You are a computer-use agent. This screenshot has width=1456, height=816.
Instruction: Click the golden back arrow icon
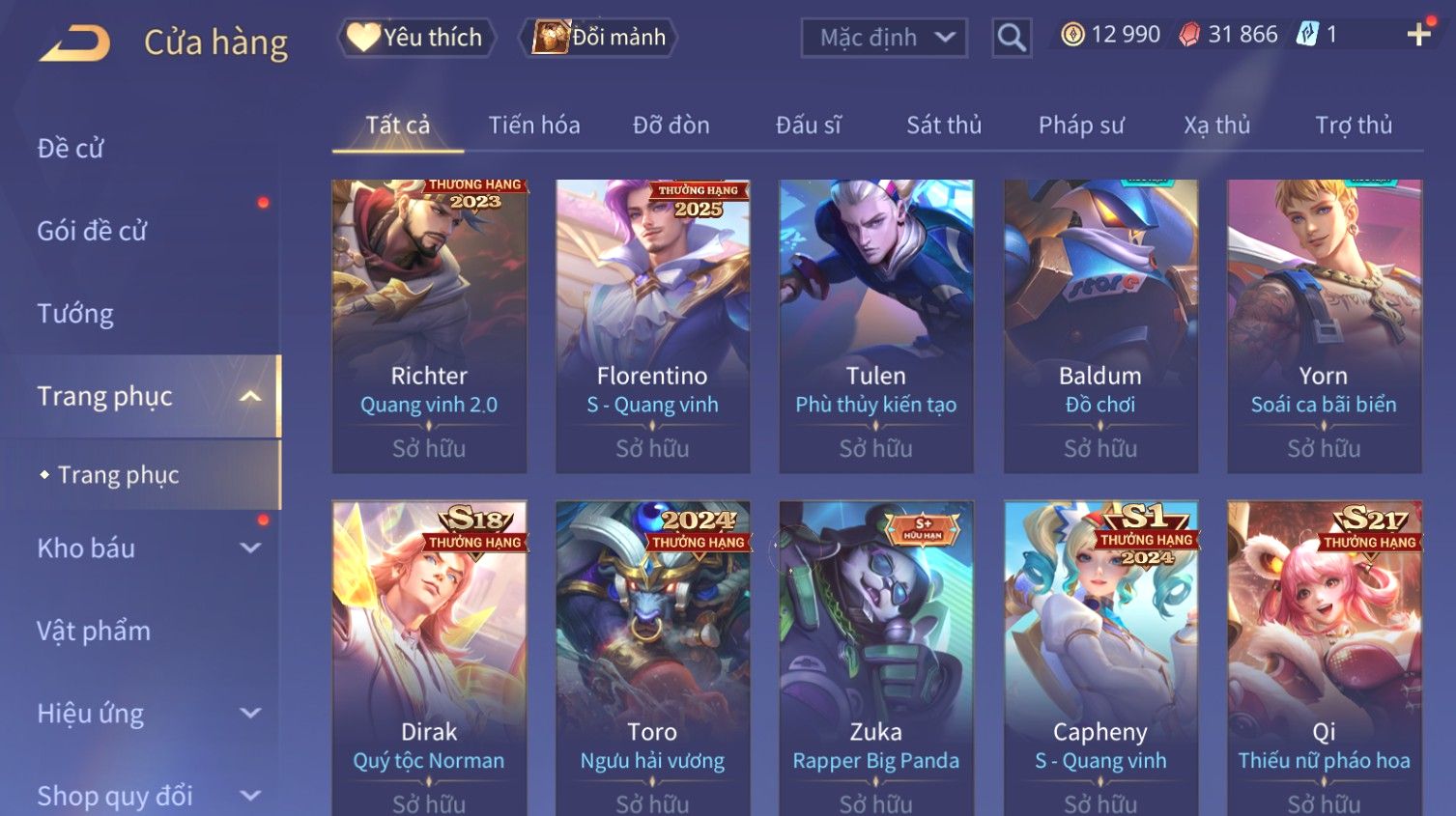click(x=74, y=43)
